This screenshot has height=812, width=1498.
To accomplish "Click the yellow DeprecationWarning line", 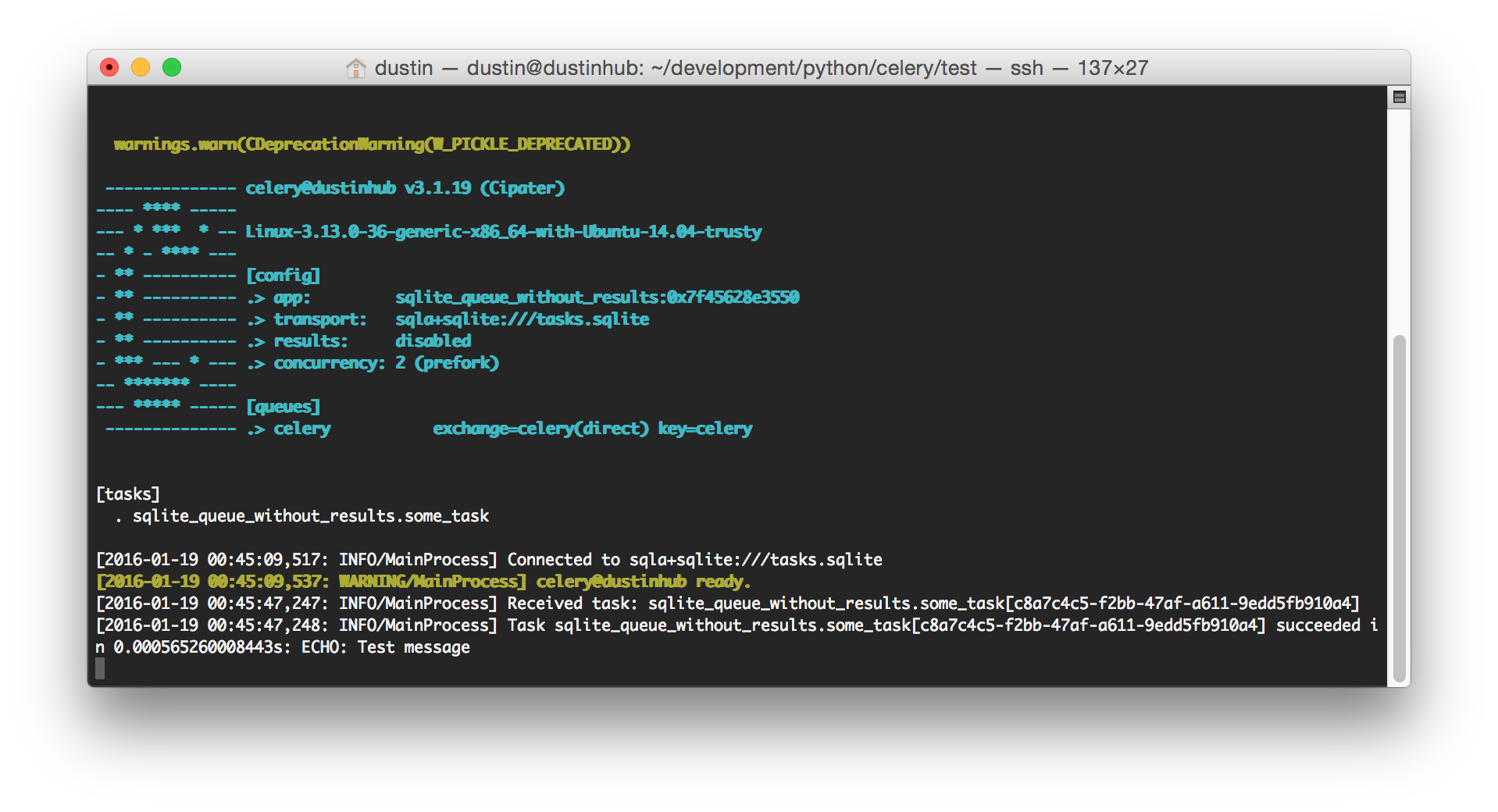I will (372, 144).
